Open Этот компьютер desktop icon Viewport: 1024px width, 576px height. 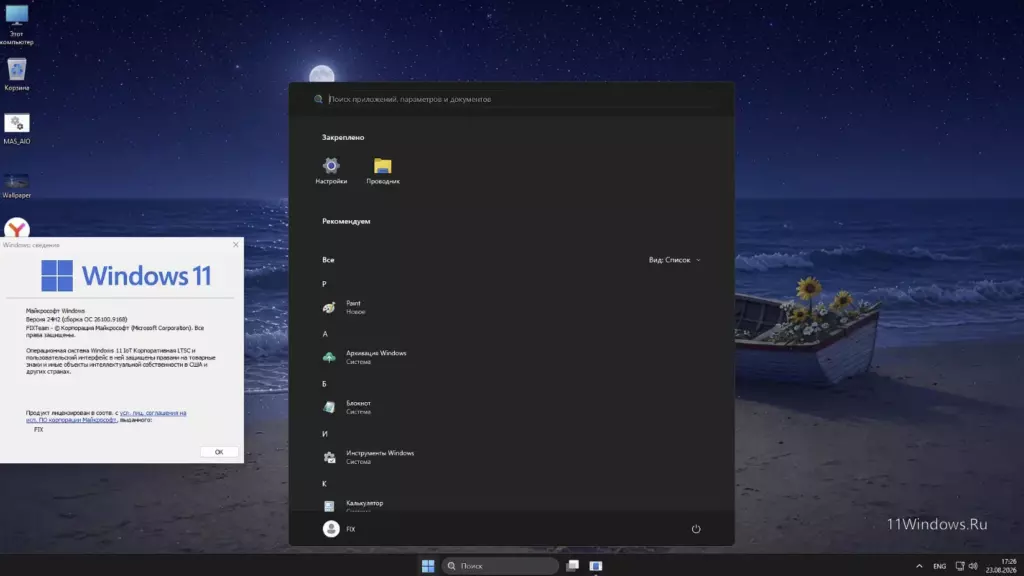[16, 25]
